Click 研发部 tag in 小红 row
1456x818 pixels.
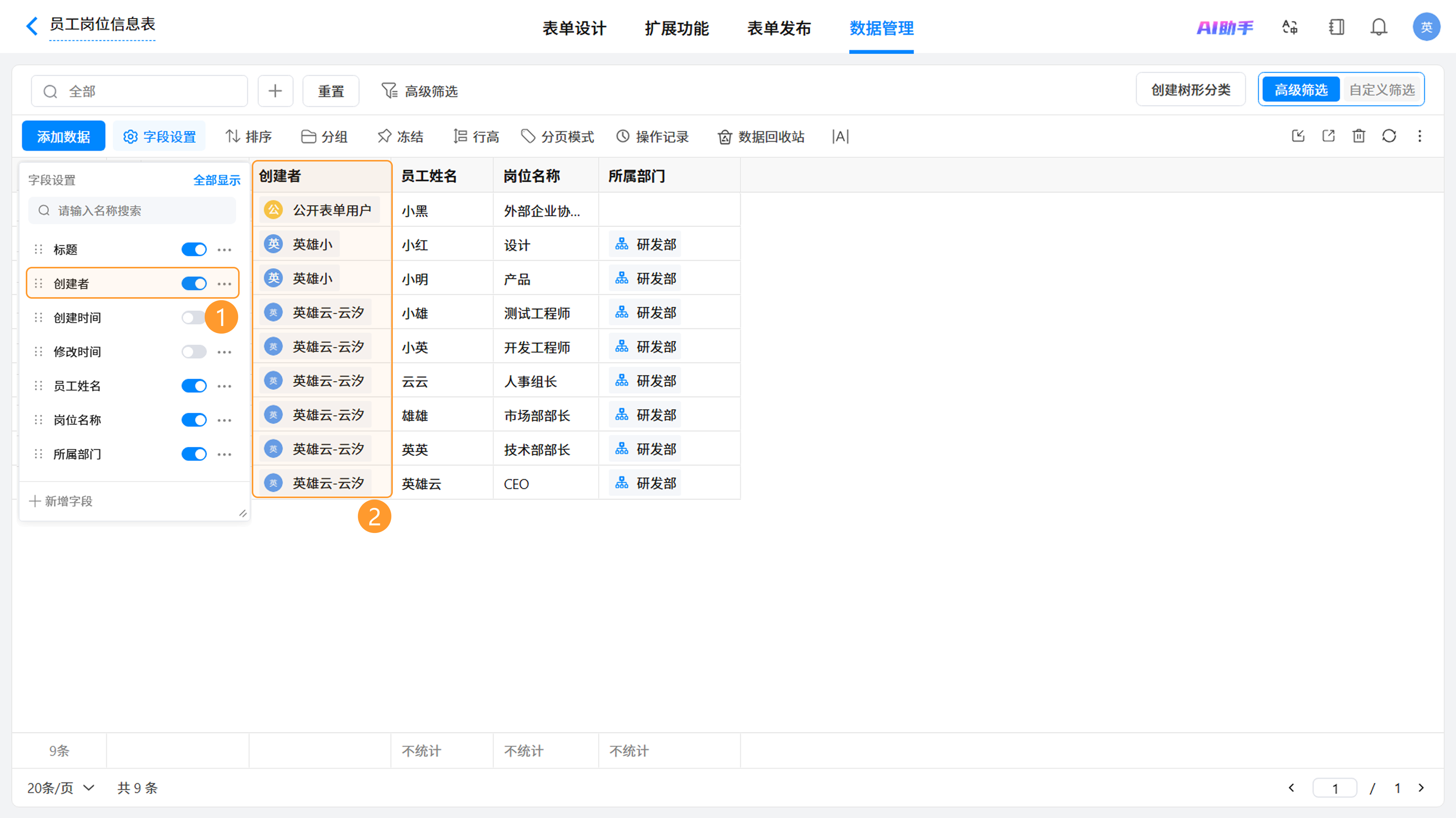click(645, 244)
